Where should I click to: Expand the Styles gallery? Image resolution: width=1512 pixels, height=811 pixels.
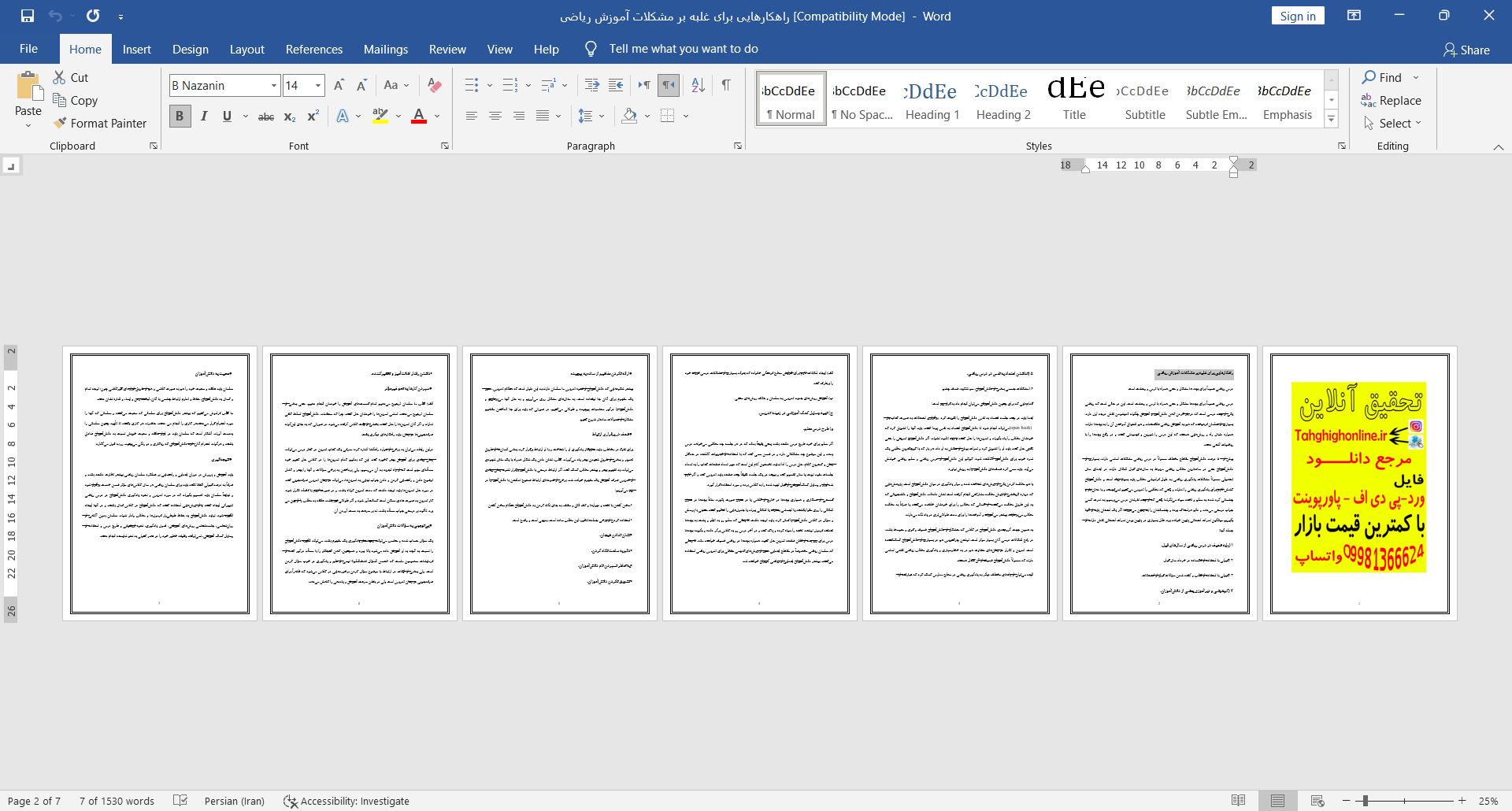pyautogui.click(x=1331, y=120)
